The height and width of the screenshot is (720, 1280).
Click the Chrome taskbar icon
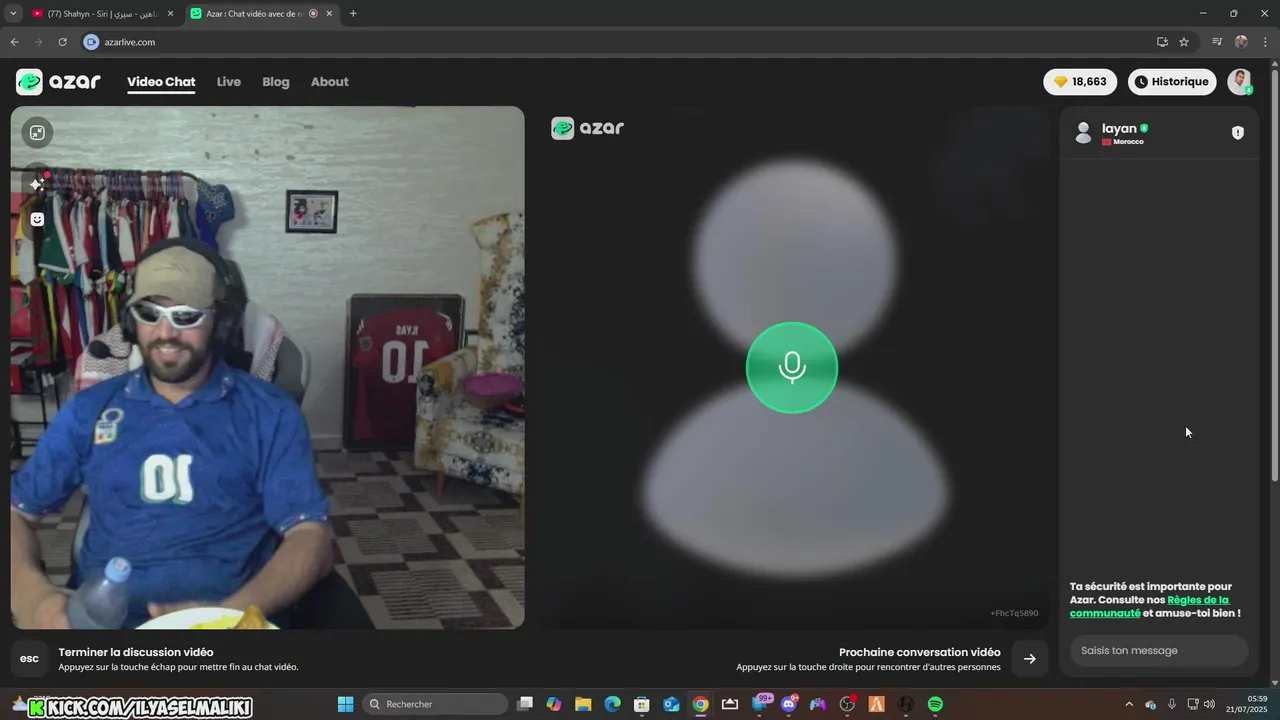coord(700,704)
